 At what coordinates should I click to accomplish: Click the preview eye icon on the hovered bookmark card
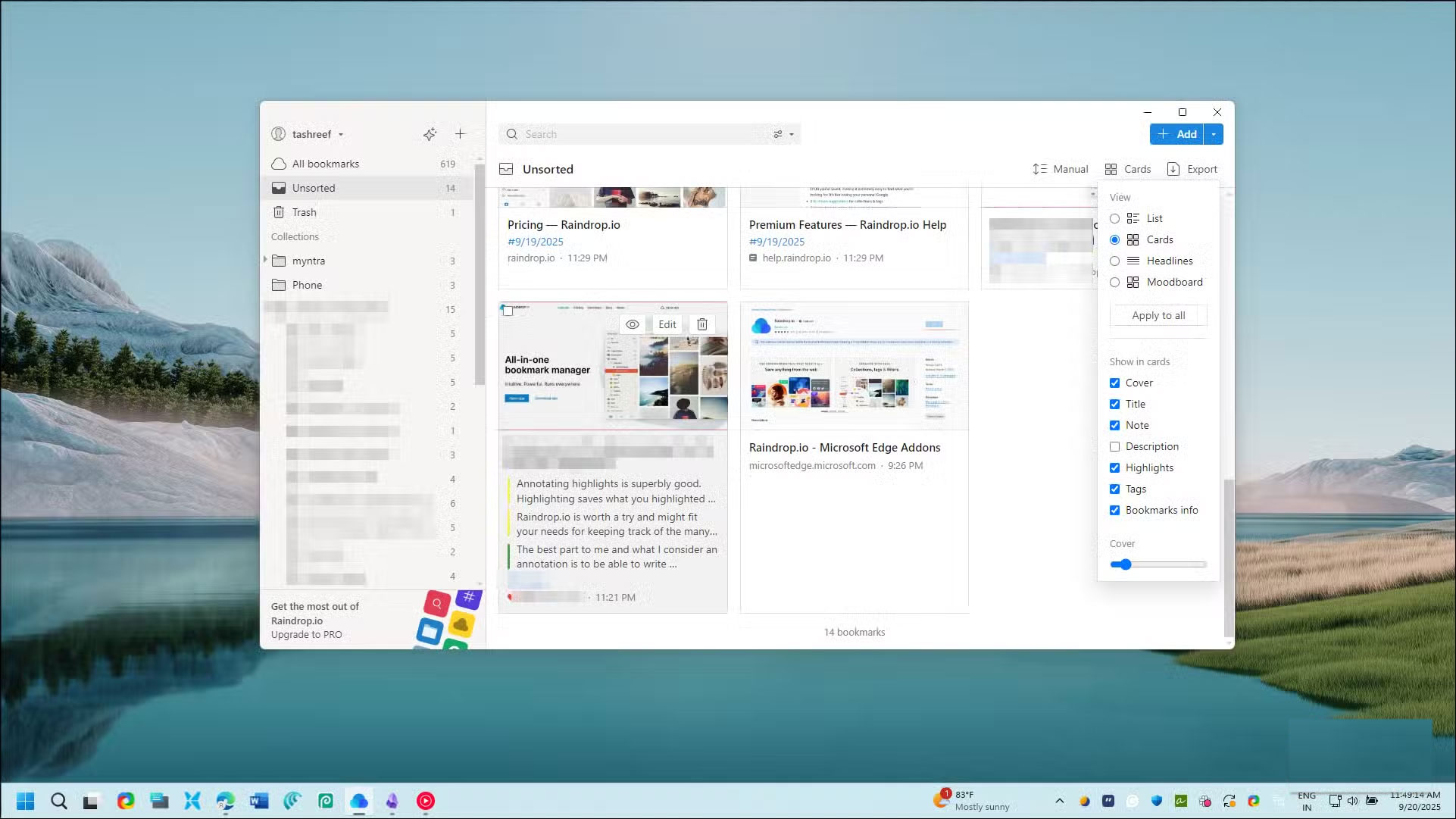point(633,324)
